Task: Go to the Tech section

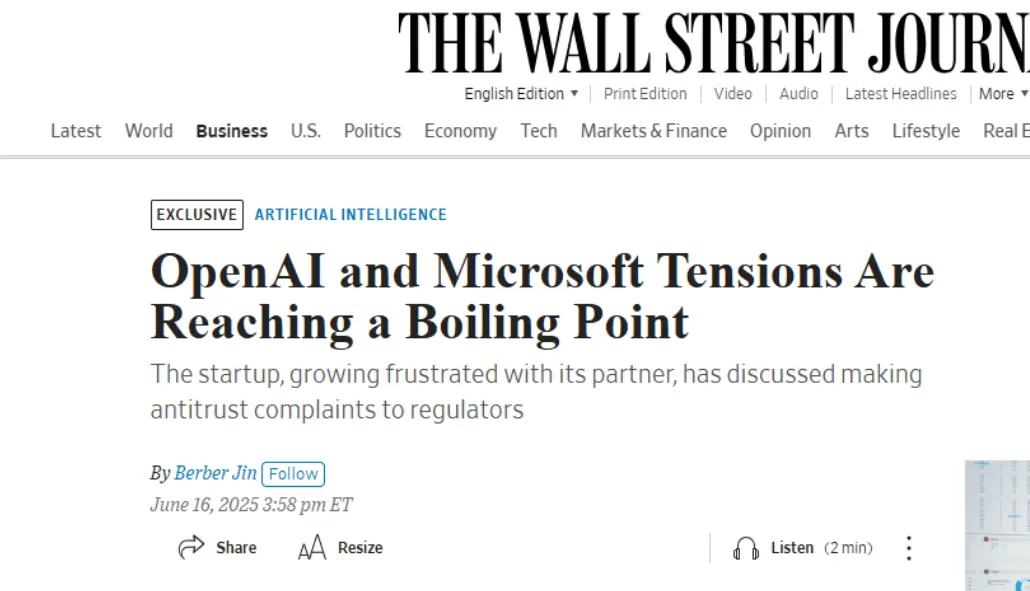Action: 539,131
